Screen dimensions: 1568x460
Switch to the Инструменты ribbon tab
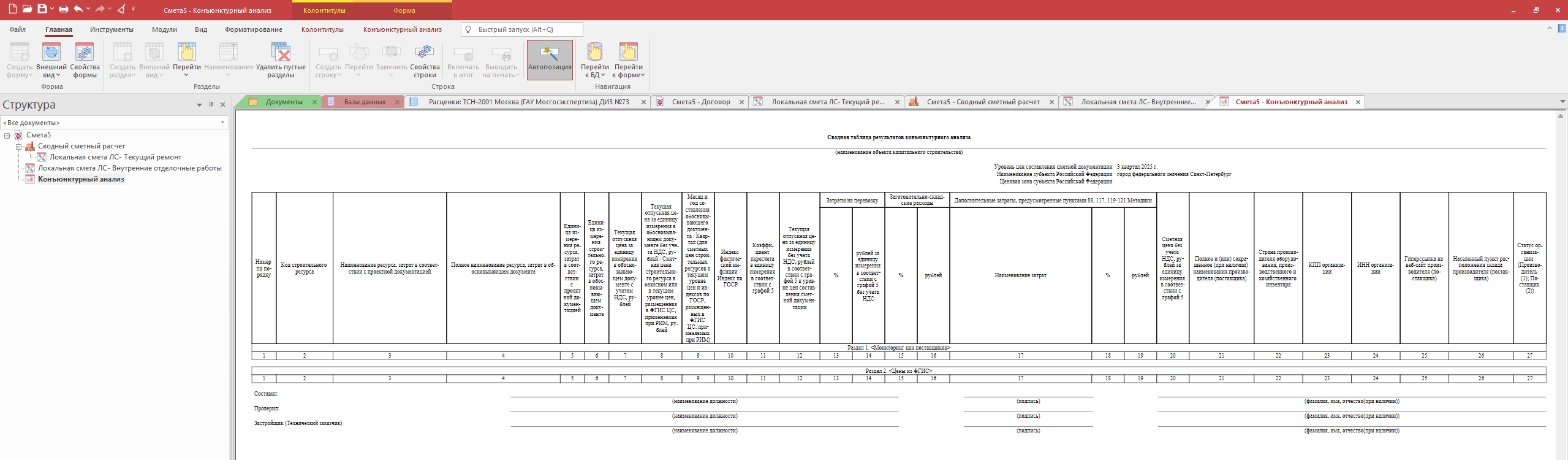(x=112, y=29)
